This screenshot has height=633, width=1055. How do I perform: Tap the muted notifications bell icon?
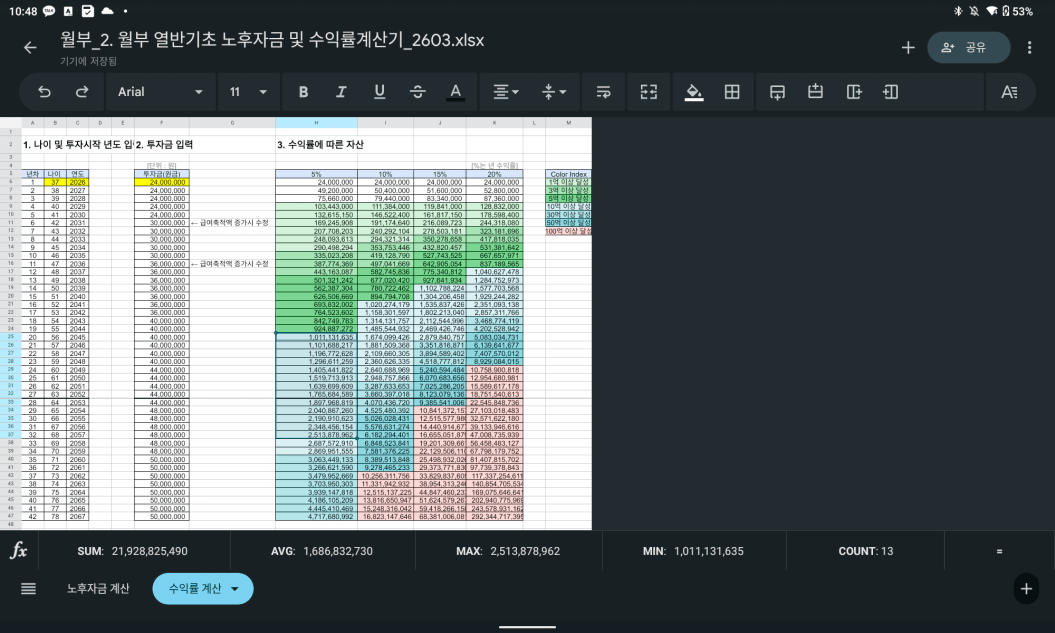[x=974, y=11]
